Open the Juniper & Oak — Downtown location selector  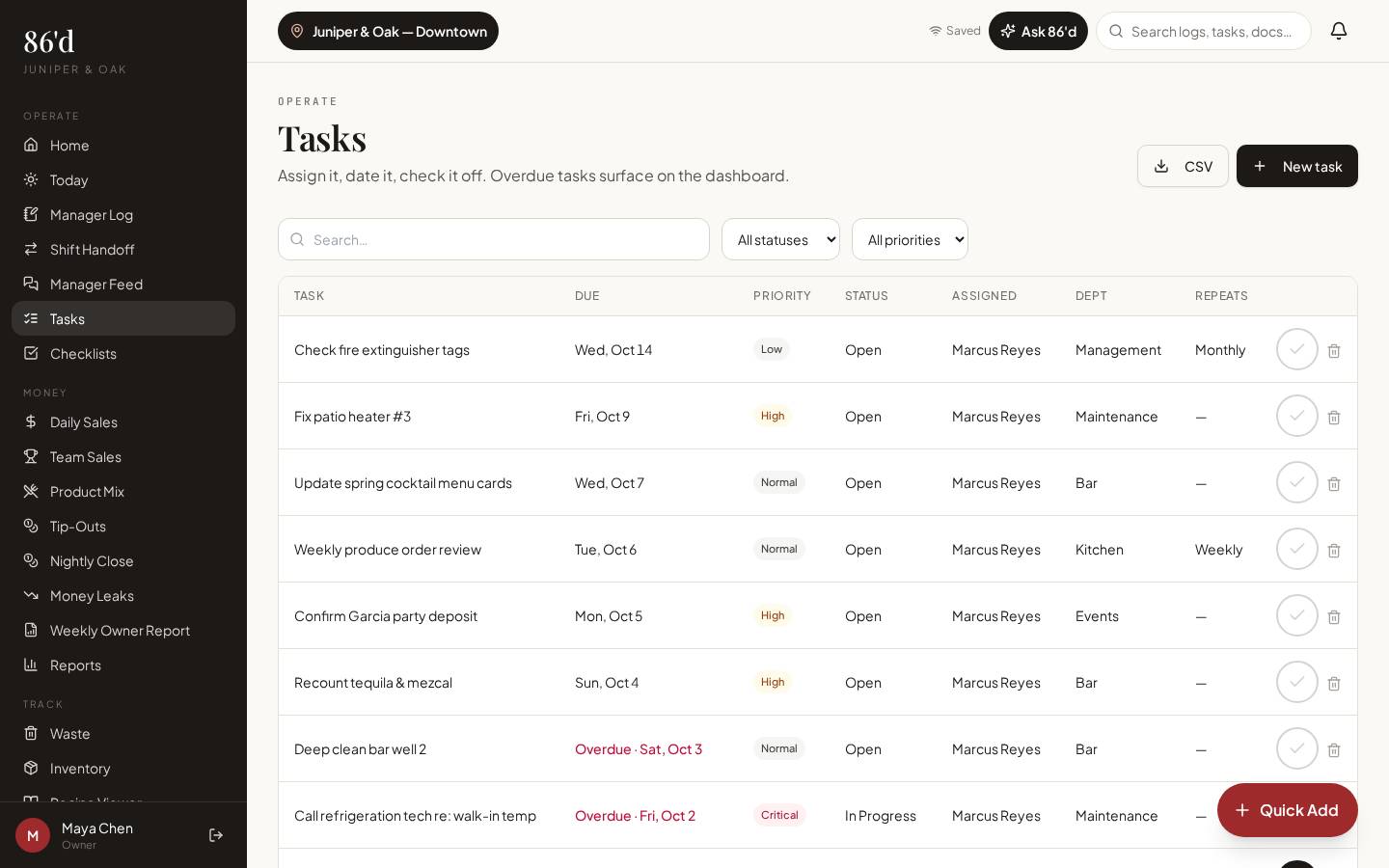click(x=388, y=31)
